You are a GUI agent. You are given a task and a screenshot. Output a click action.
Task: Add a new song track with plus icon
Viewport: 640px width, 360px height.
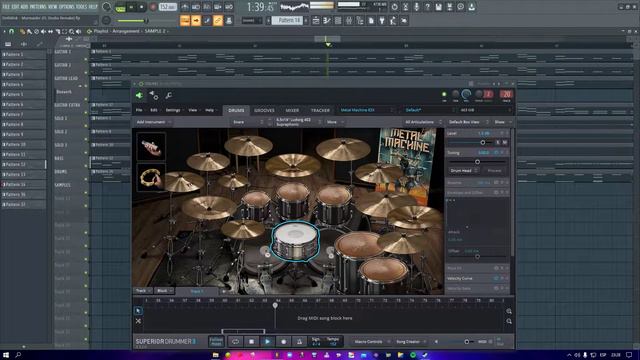223,291
